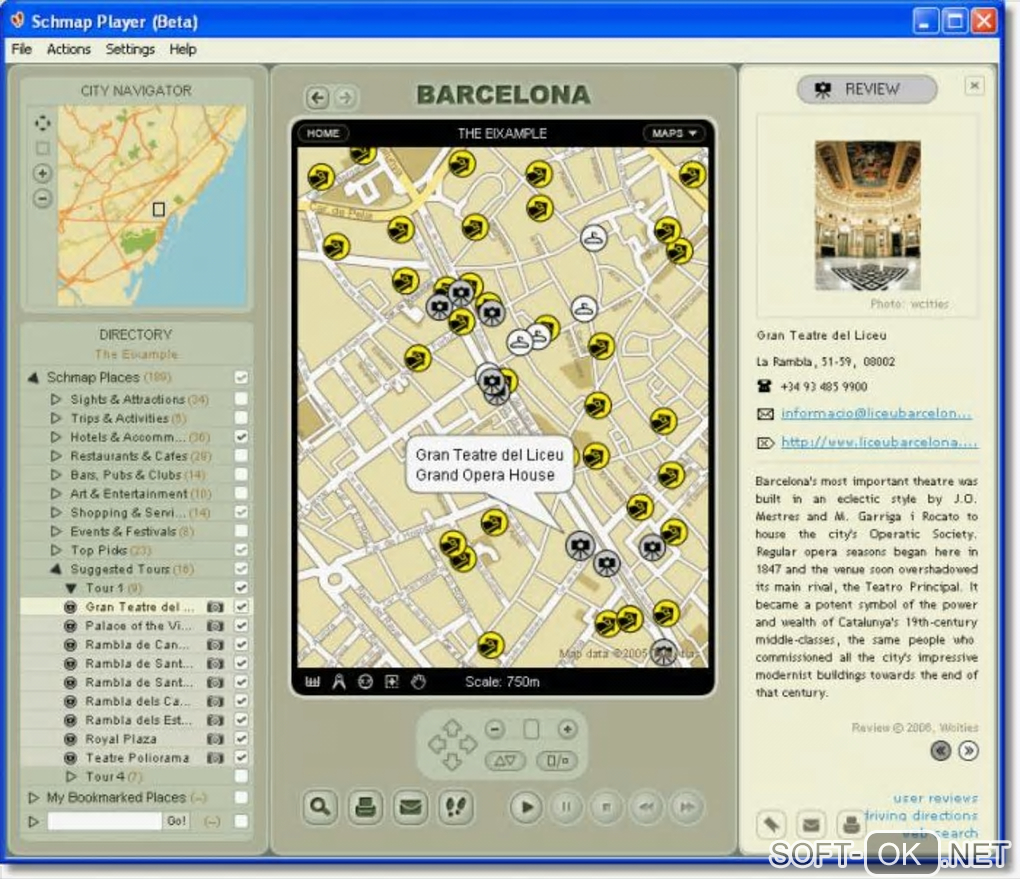The width and height of the screenshot is (1020, 879).
Task: Toggle the Hotels & Accomm checkbox
Action: [x=241, y=437]
